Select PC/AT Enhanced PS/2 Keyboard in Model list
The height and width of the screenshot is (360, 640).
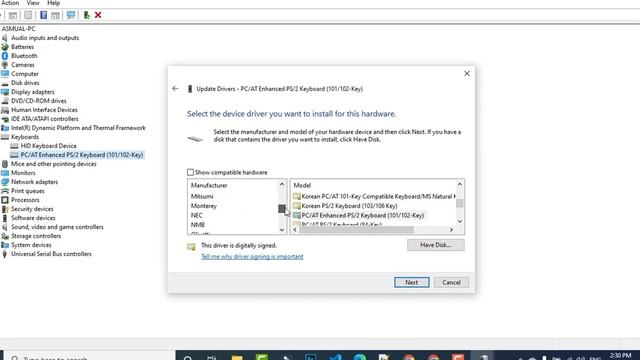pyautogui.click(x=363, y=216)
